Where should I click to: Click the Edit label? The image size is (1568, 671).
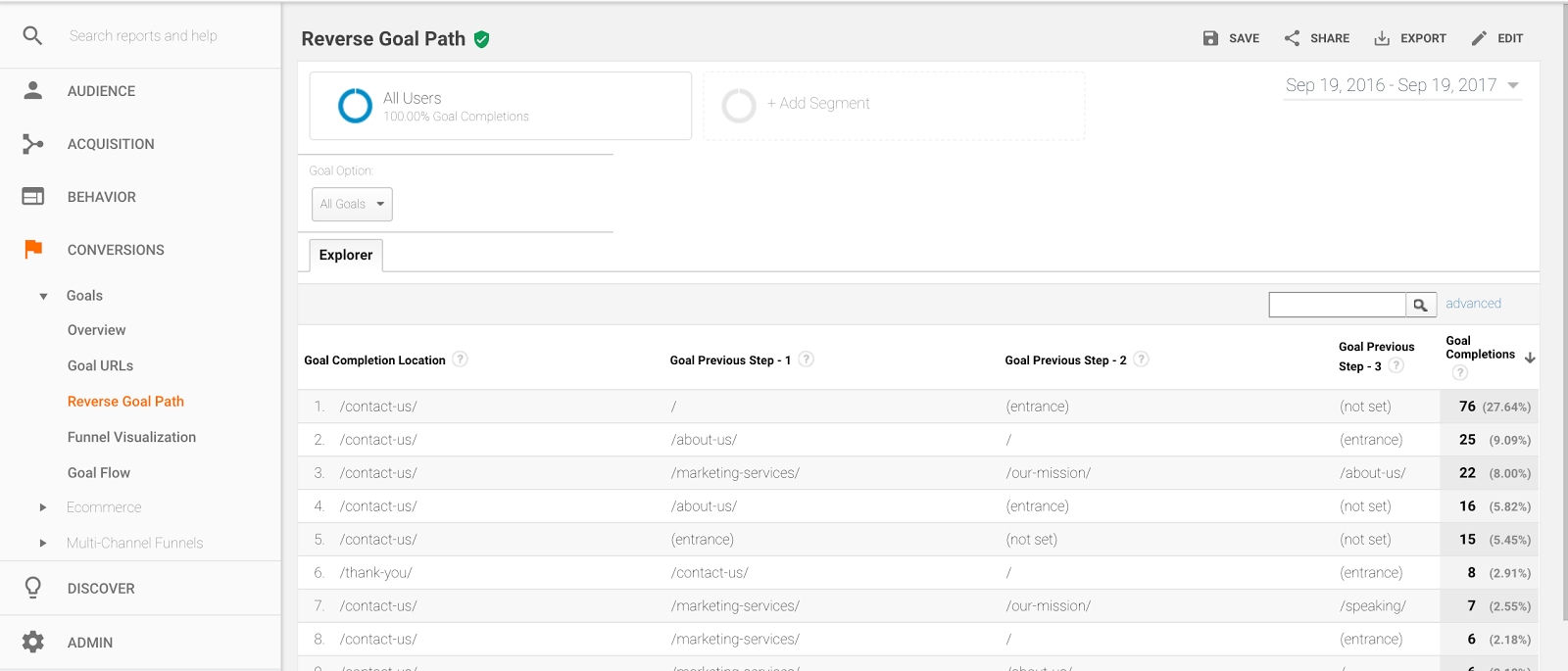[x=1510, y=38]
